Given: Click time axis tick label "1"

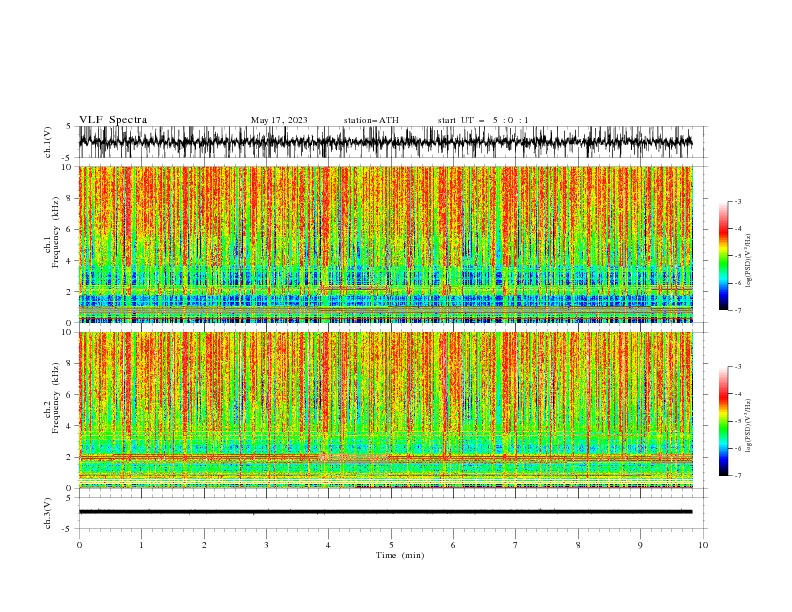Looking at the screenshot, I should point(141,545).
